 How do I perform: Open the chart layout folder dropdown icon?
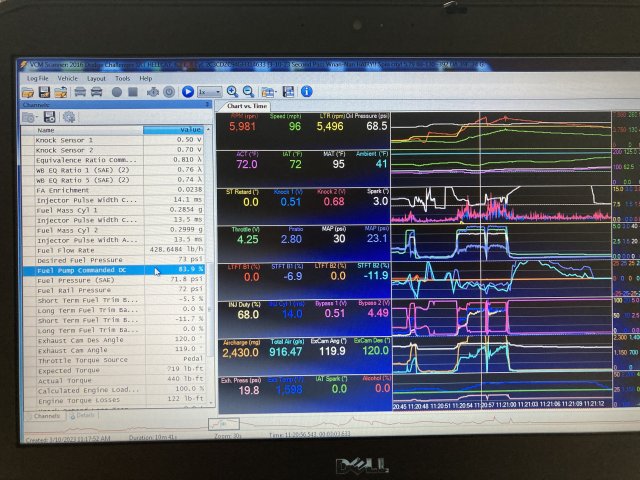[268, 92]
